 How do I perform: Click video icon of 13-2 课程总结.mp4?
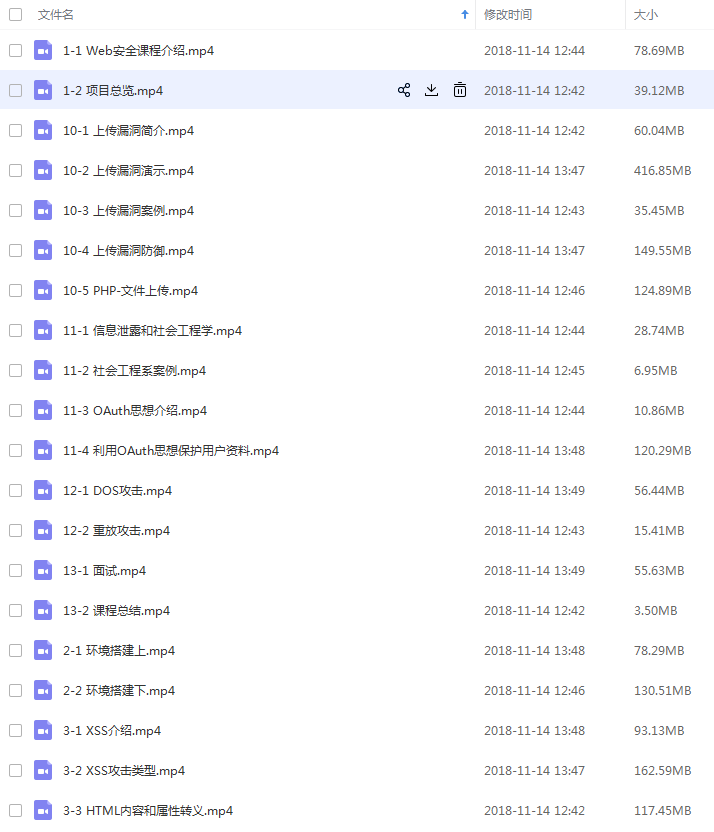coord(43,611)
